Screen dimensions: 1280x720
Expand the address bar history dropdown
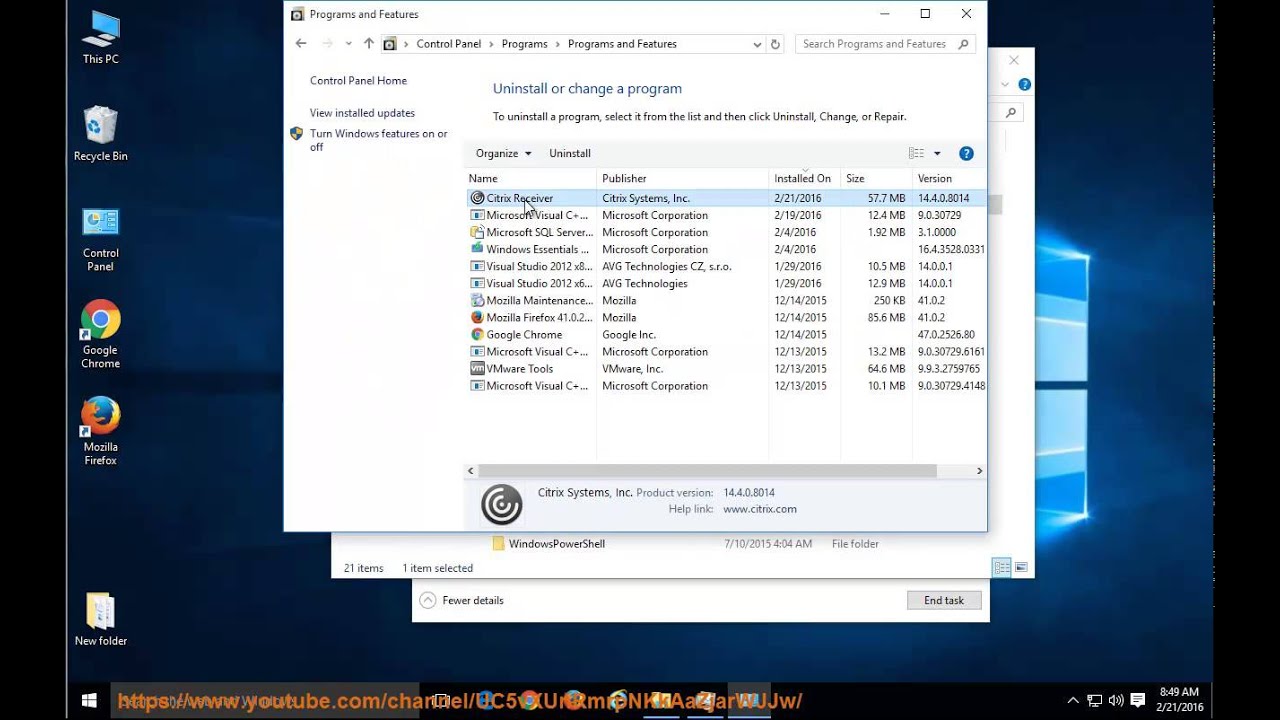tap(757, 44)
